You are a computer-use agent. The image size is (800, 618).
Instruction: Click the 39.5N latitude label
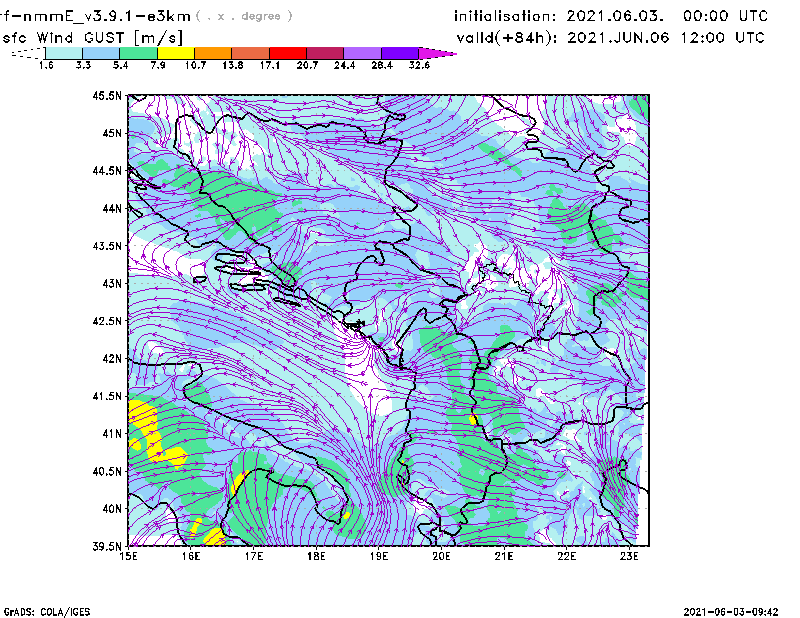107,547
